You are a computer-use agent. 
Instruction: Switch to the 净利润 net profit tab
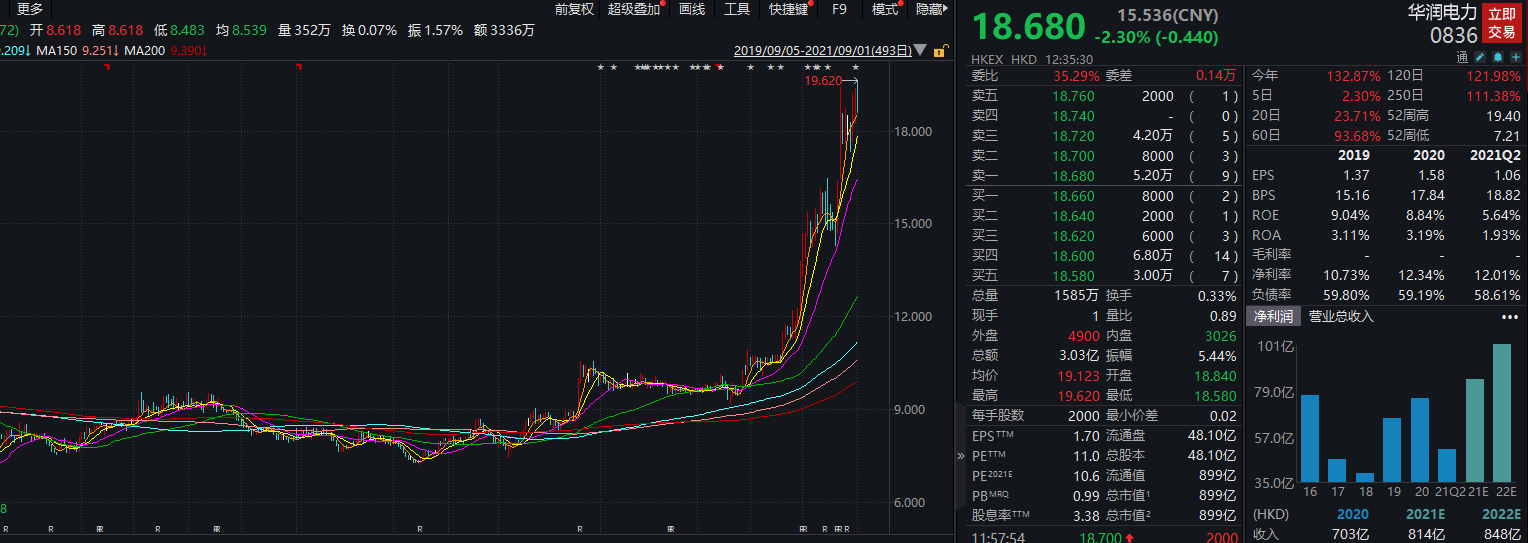point(1273,316)
